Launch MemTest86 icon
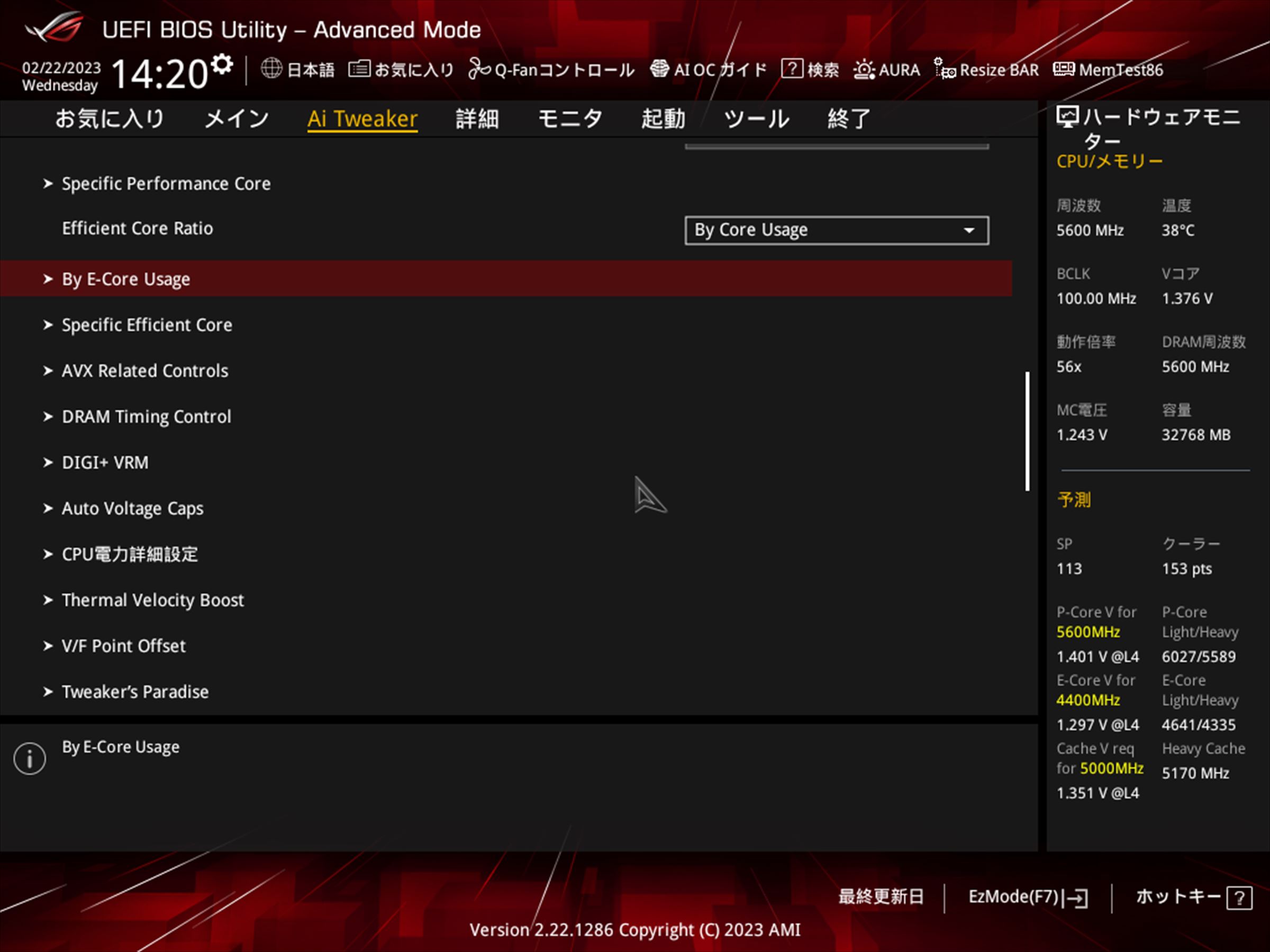 click(x=1063, y=69)
